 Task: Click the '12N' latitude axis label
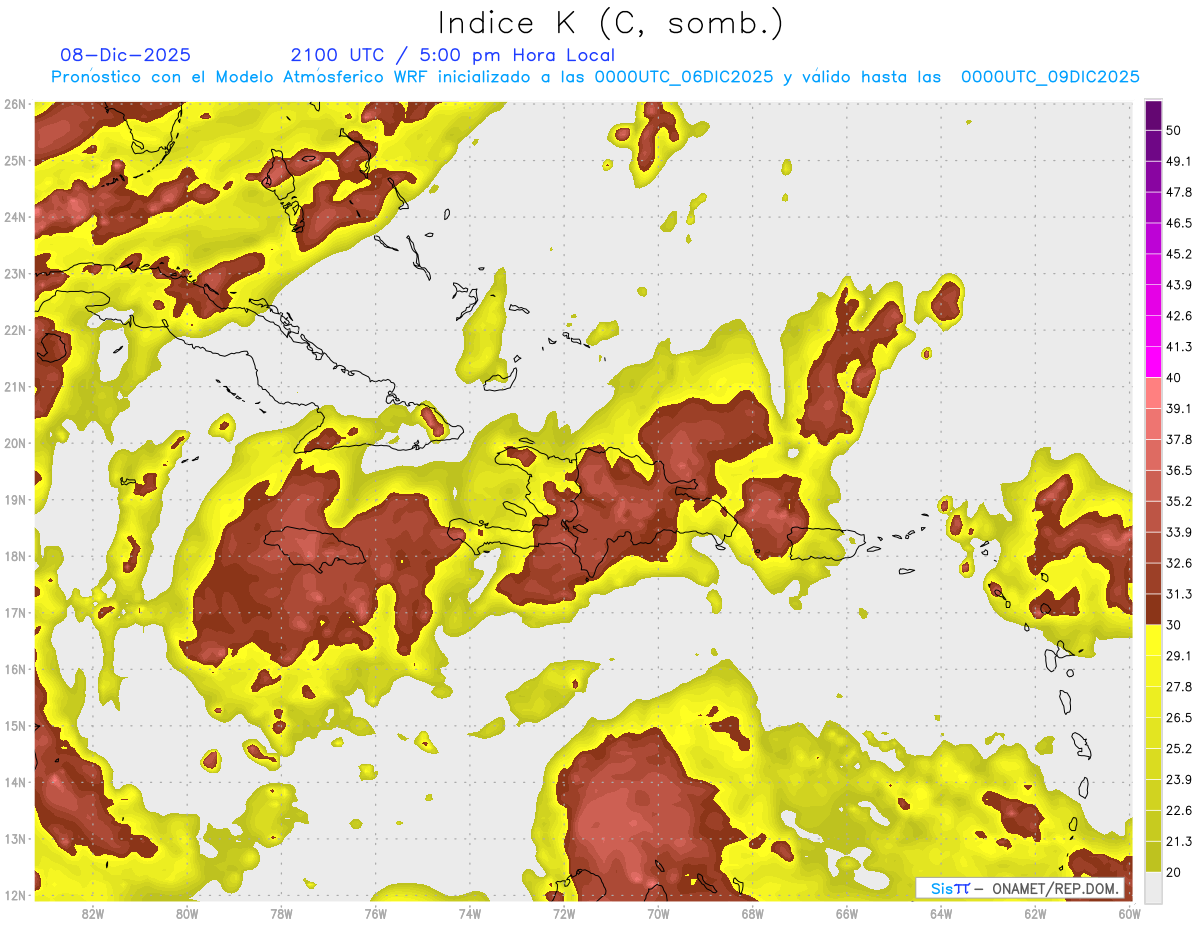coord(15,895)
